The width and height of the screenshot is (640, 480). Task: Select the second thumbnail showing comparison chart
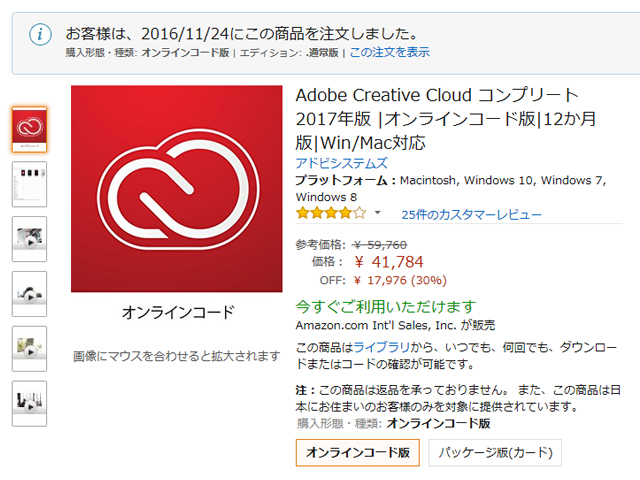(x=29, y=184)
